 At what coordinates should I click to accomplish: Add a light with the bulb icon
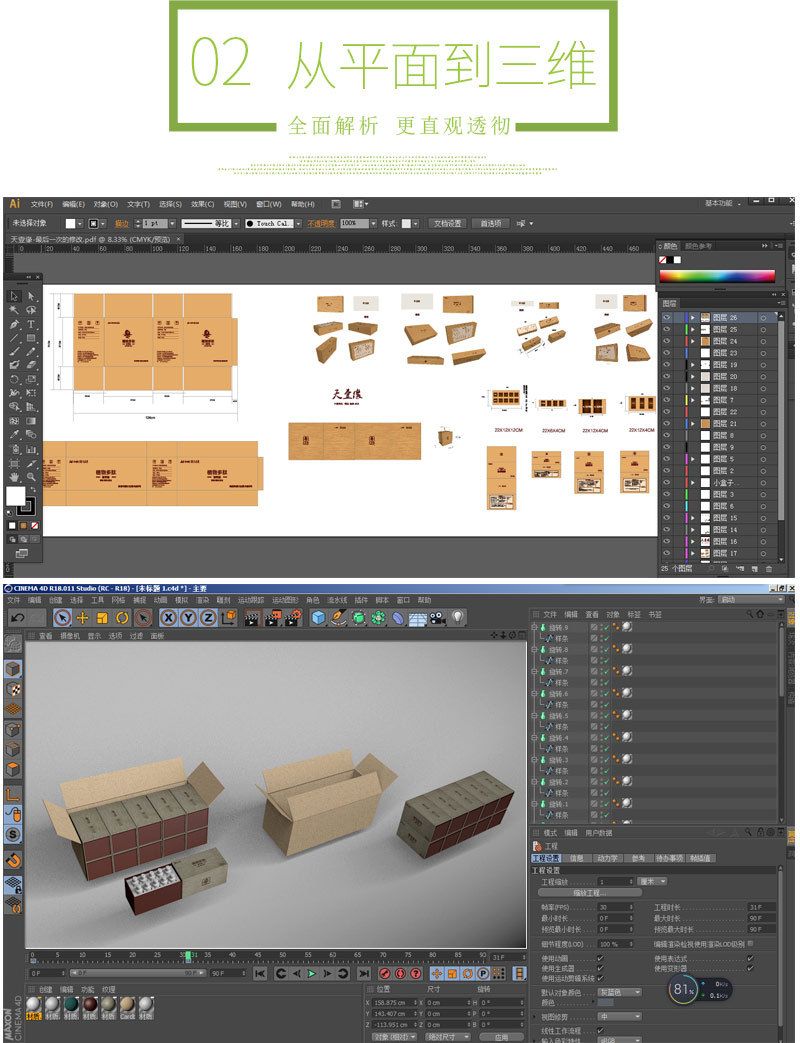tap(458, 618)
